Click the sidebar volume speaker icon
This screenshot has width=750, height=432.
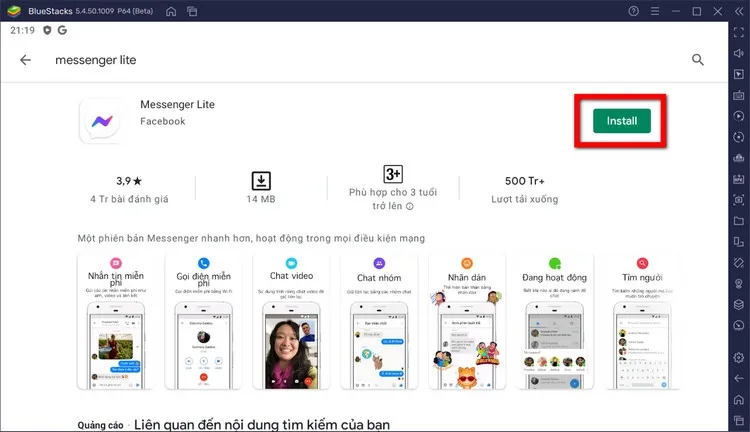[739, 53]
